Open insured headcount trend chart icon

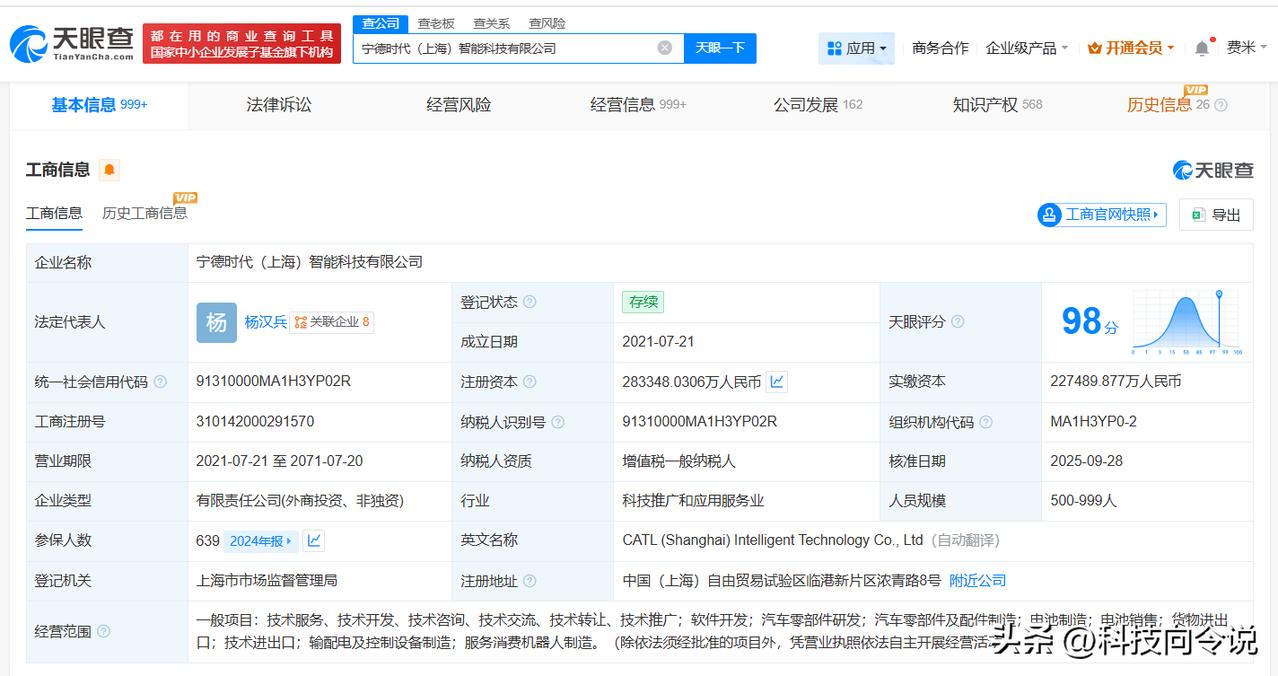pyautogui.click(x=314, y=541)
